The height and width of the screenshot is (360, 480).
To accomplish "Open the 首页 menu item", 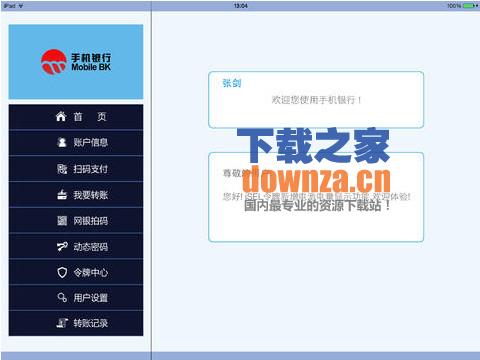I will click(76, 117).
